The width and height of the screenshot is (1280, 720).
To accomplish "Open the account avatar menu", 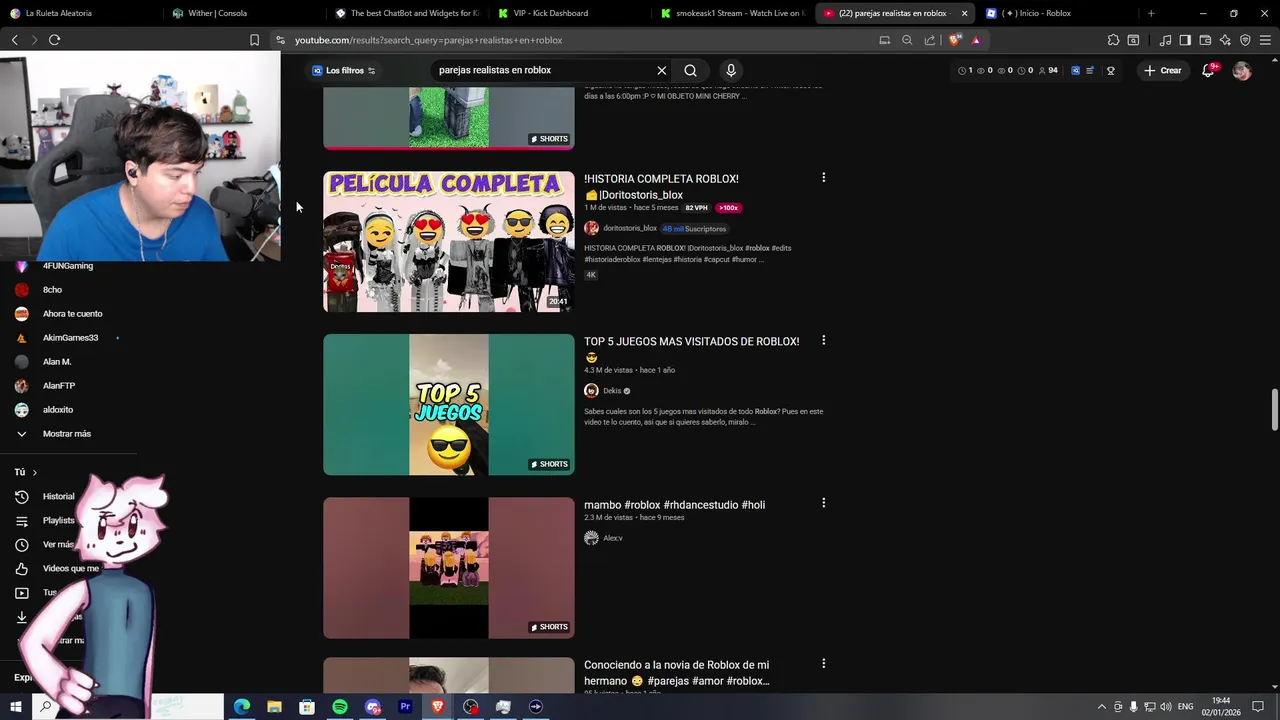I will point(1242,70).
